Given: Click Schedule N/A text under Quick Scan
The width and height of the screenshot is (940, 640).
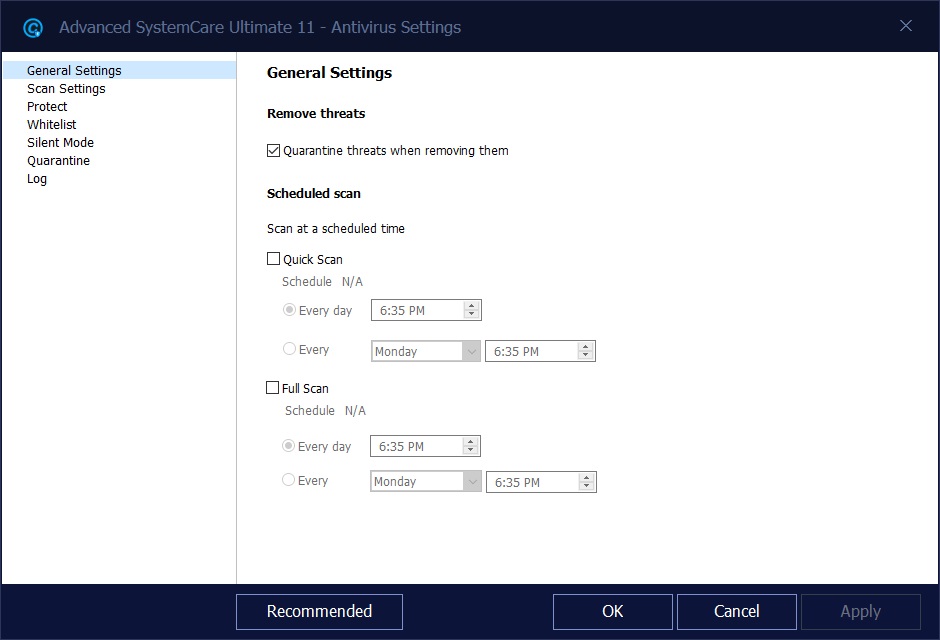Looking at the screenshot, I should [x=323, y=282].
